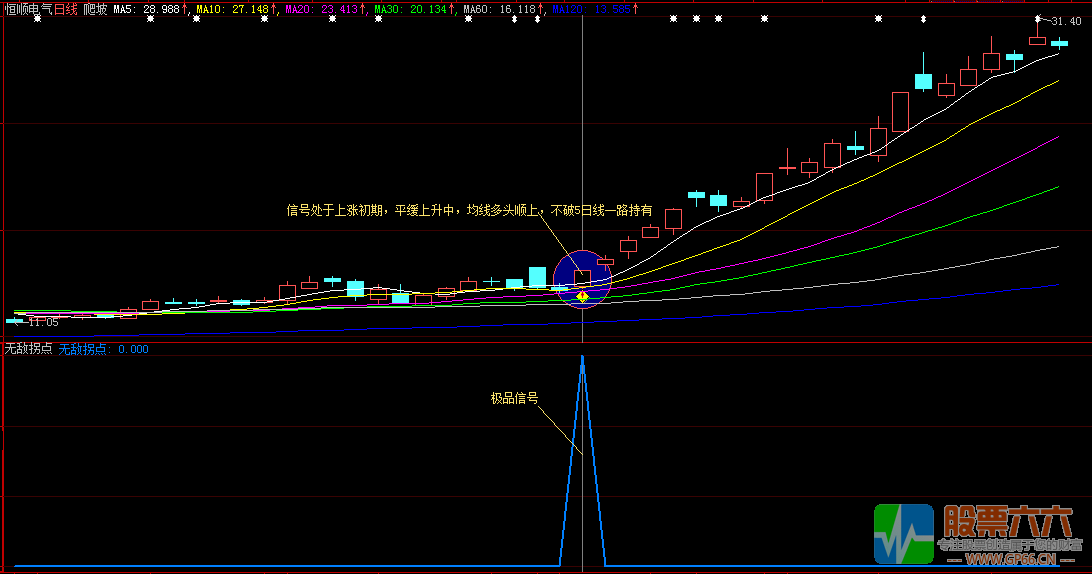This screenshot has height=574, width=1092.
Task: Click the peak of the blue indicator spike
Action: [x=582, y=357]
